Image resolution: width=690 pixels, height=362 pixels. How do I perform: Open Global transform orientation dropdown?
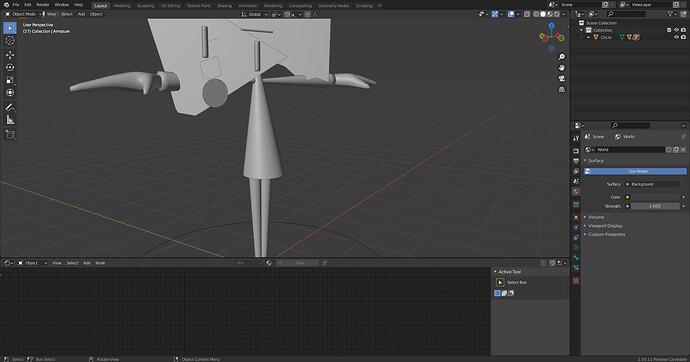pos(254,14)
